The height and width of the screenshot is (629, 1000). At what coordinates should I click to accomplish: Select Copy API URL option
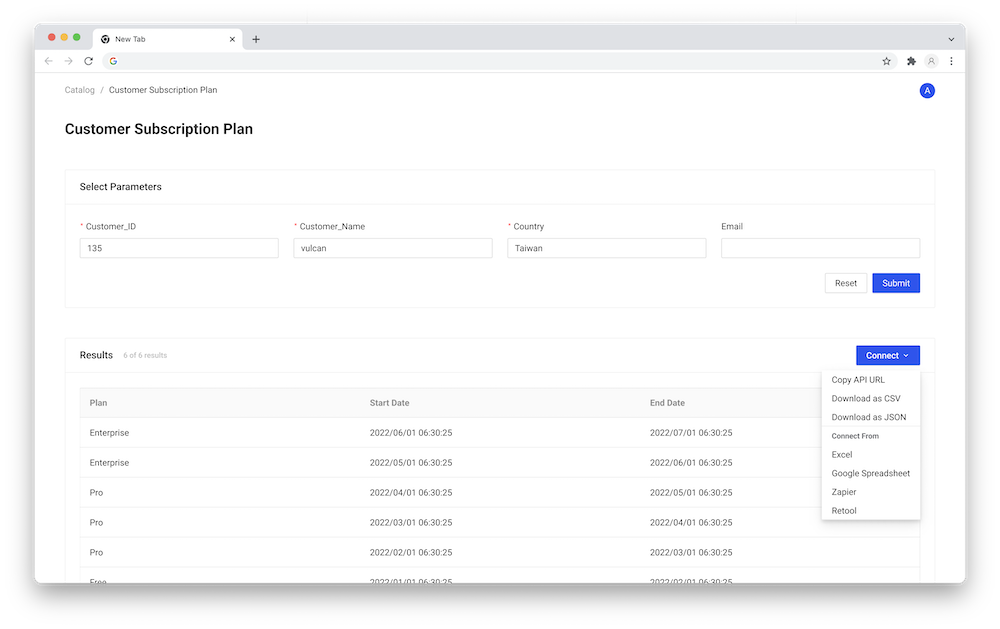858,380
